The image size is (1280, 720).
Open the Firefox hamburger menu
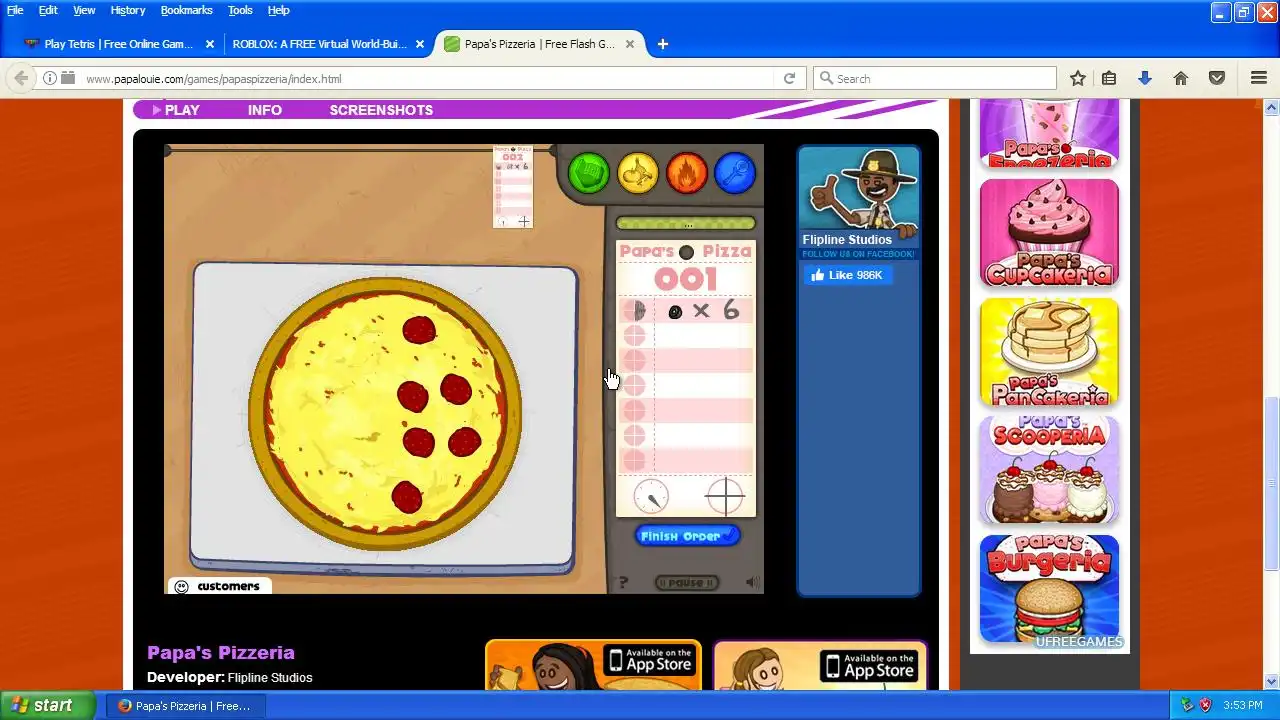(1259, 78)
